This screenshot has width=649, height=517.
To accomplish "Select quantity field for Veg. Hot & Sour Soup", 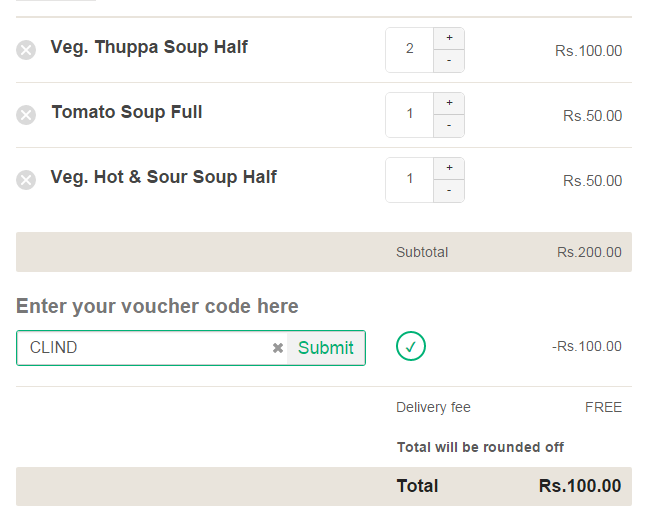I will 409,180.
